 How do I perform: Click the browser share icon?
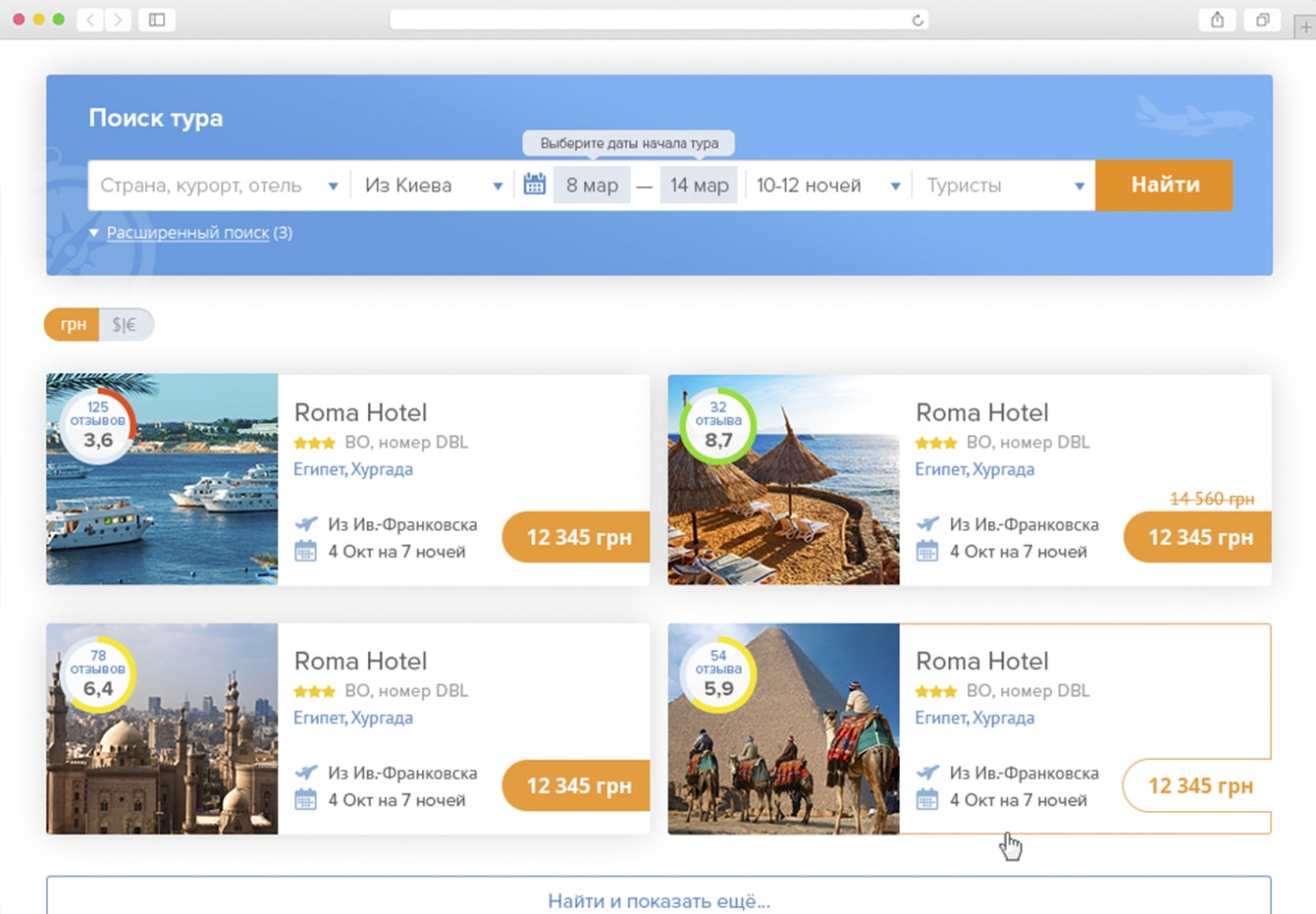pyautogui.click(x=1217, y=20)
